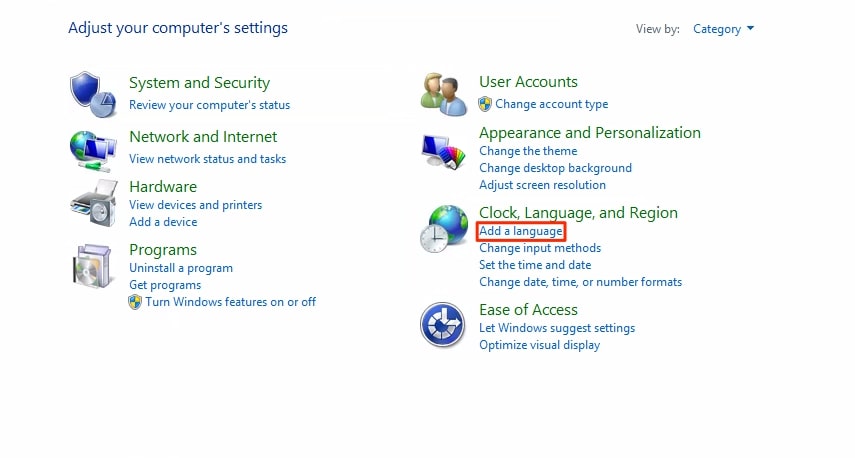Click Add a language link
The width and height of the screenshot is (855, 458).
520,231
